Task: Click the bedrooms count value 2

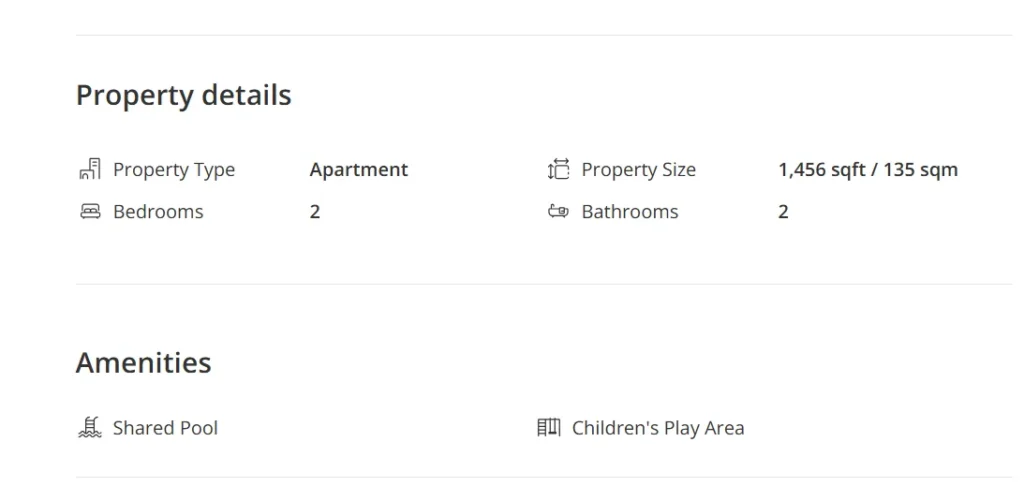Action: coord(315,212)
